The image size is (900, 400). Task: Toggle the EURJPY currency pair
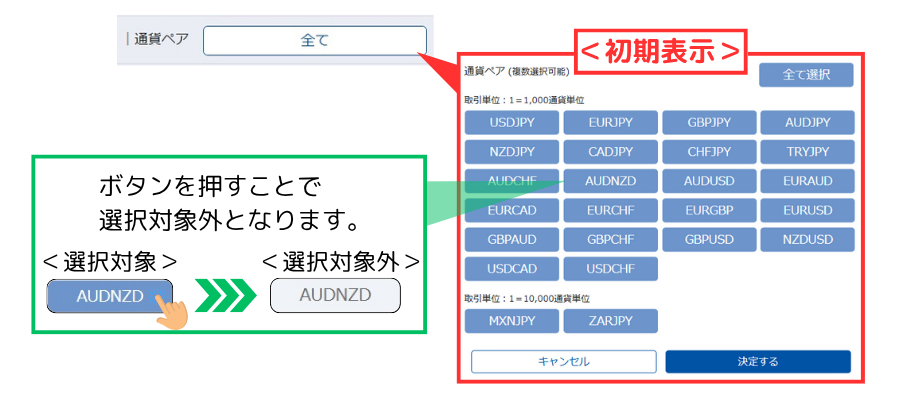(x=610, y=122)
